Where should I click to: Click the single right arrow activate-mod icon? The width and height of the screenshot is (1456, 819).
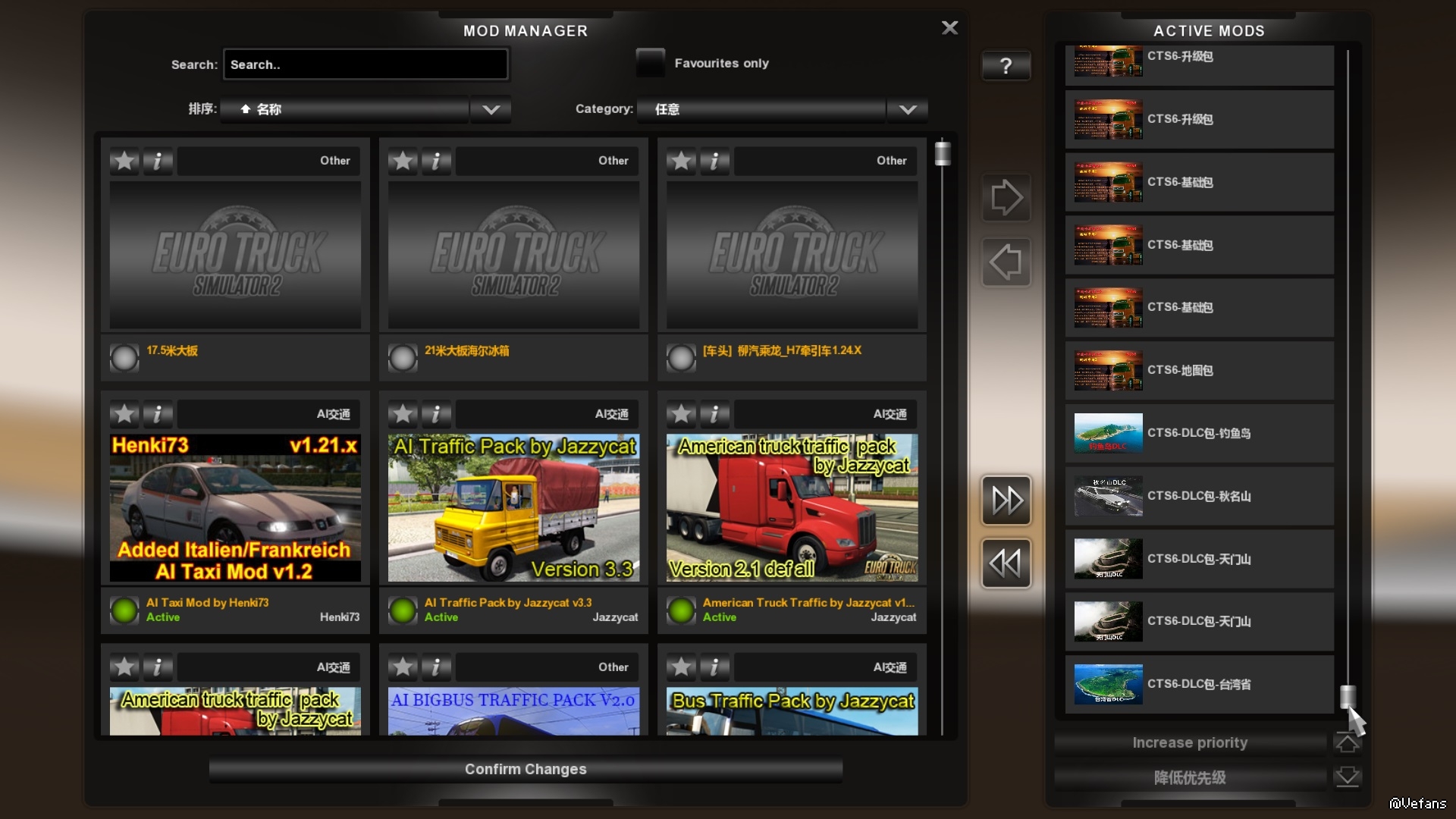(1006, 198)
